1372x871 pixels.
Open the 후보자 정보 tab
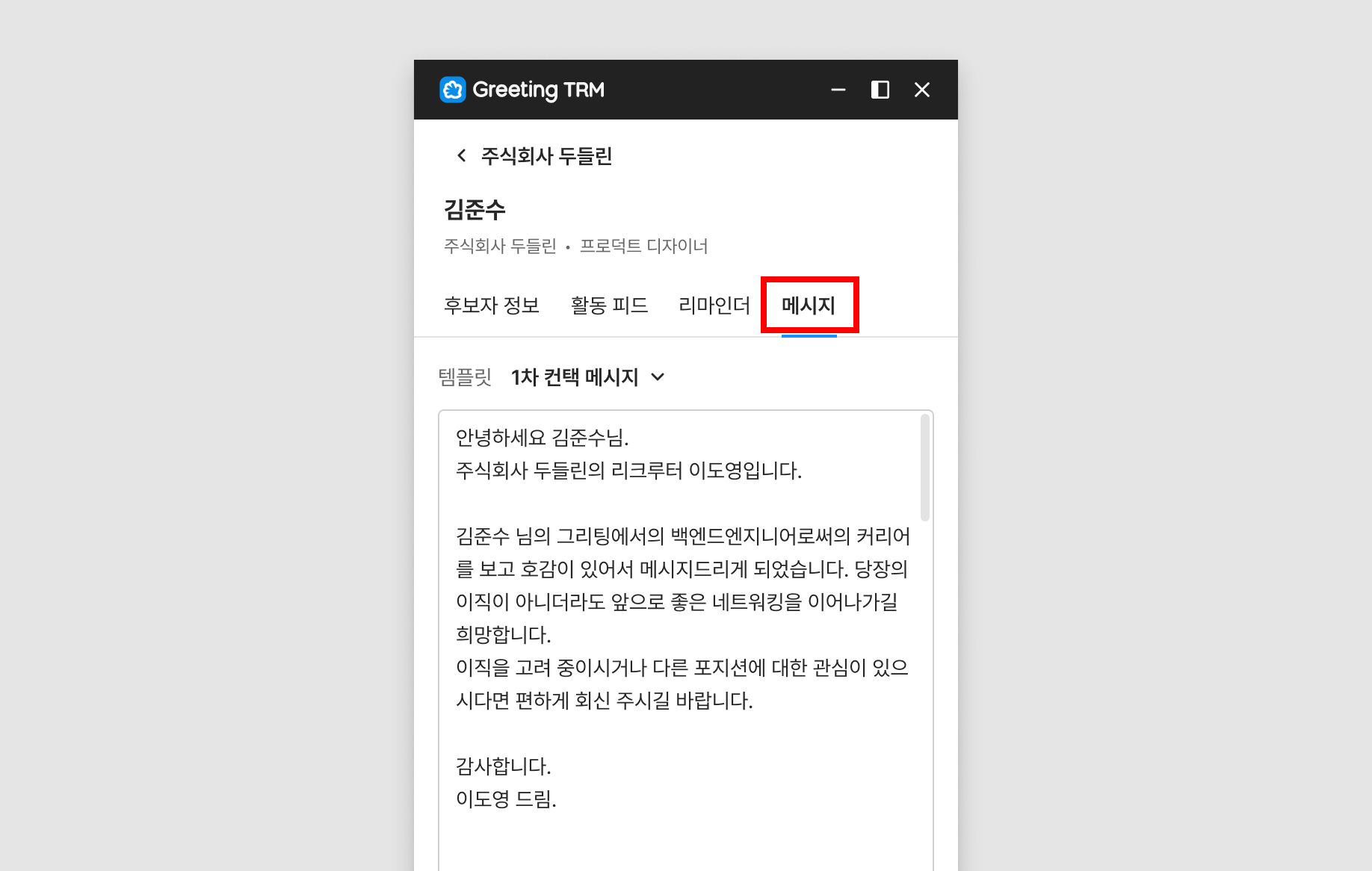492,306
